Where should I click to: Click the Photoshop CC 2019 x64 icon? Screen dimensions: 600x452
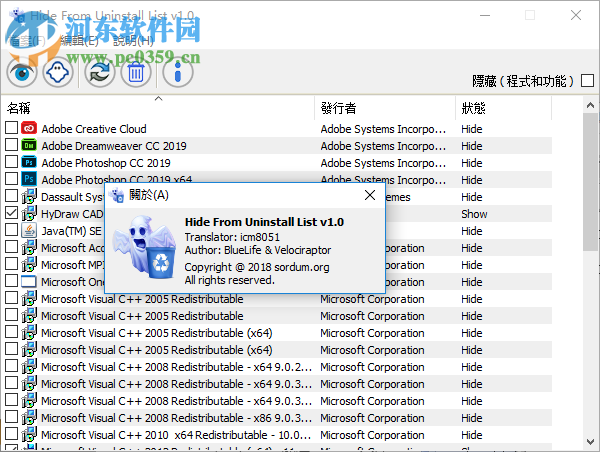(x=29, y=179)
